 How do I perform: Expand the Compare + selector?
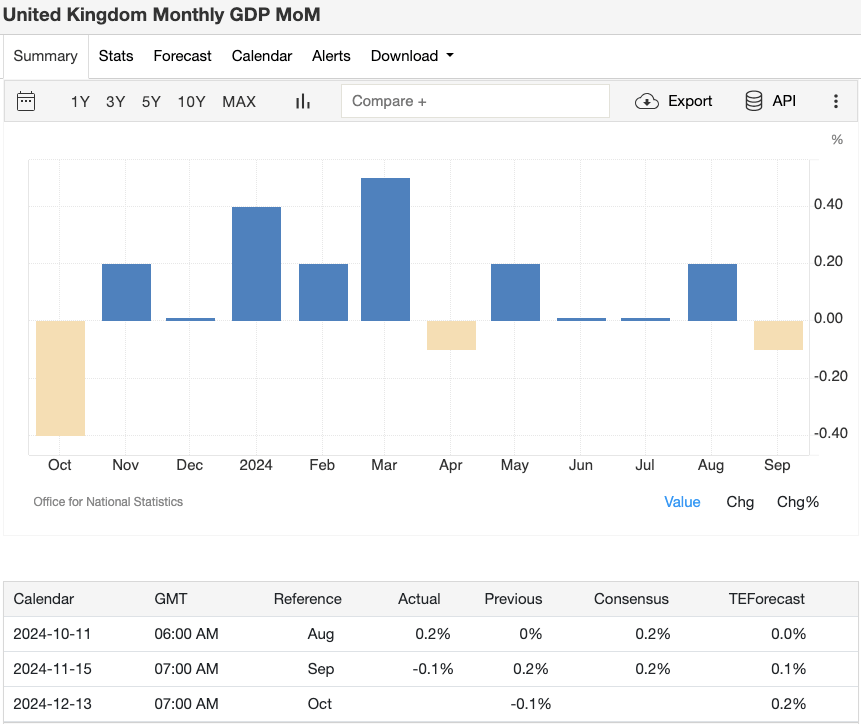pyautogui.click(x=475, y=101)
